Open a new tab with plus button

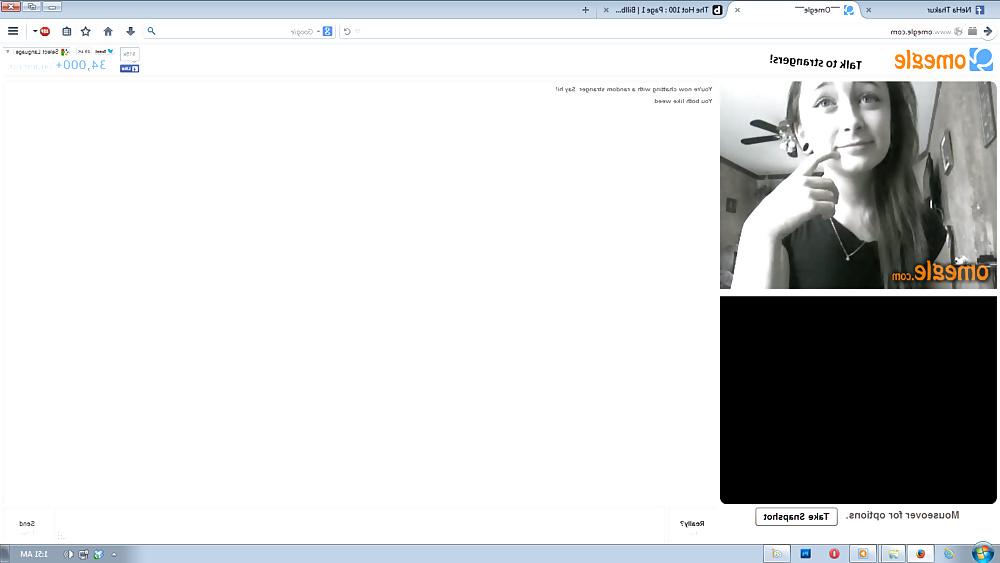(585, 10)
